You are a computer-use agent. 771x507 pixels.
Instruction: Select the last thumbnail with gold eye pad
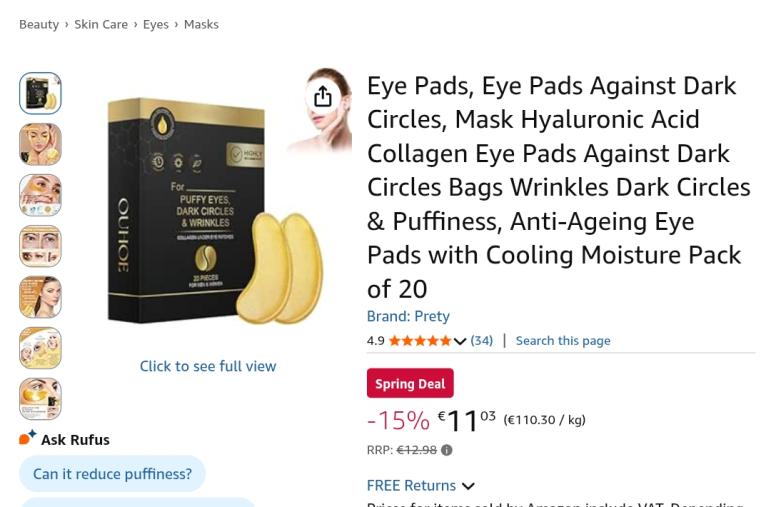(x=40, y=399)
